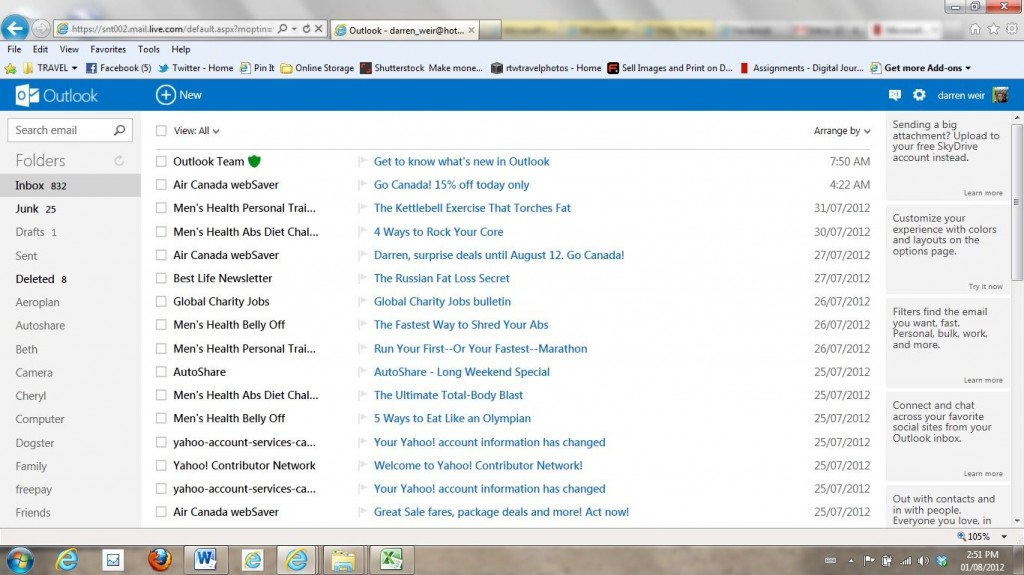Screen dimensions: 1024x575
Task: Reload page with address bar refresh icon
Action: click(x=306, y=29)
